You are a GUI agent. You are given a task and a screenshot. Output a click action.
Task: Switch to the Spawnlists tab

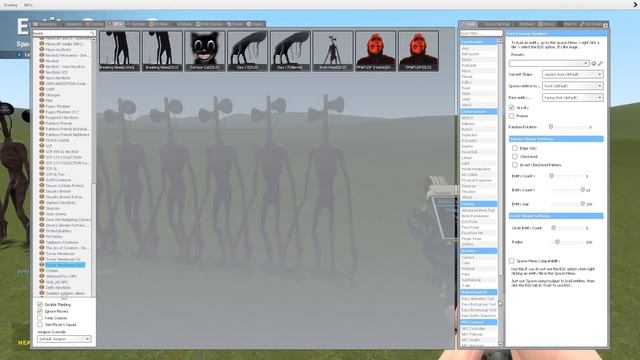45,24
